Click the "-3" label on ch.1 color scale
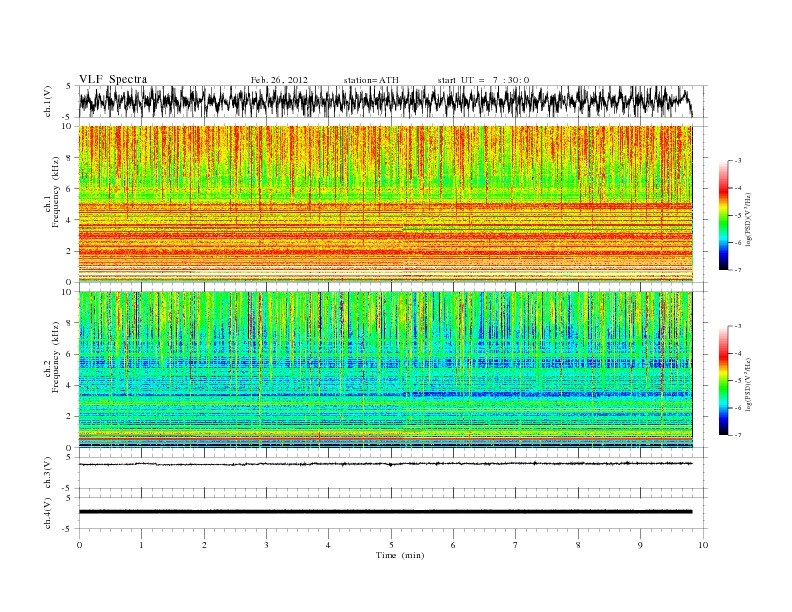Screen dimensions: 792x612 738,161
